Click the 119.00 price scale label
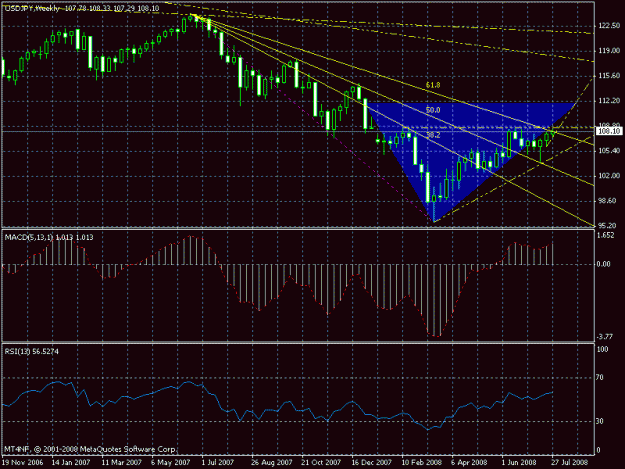The image size is (625, 469). coord(609,51)
